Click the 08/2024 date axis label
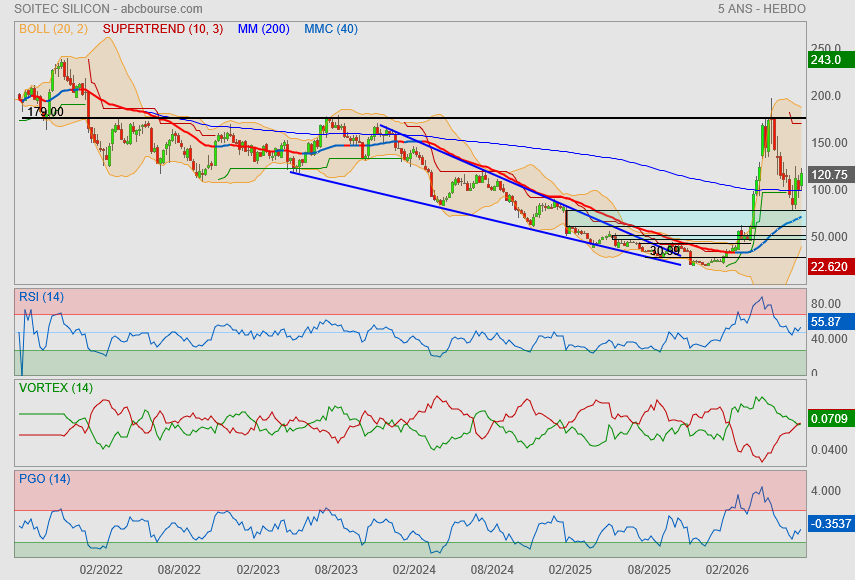 point(492,570)
